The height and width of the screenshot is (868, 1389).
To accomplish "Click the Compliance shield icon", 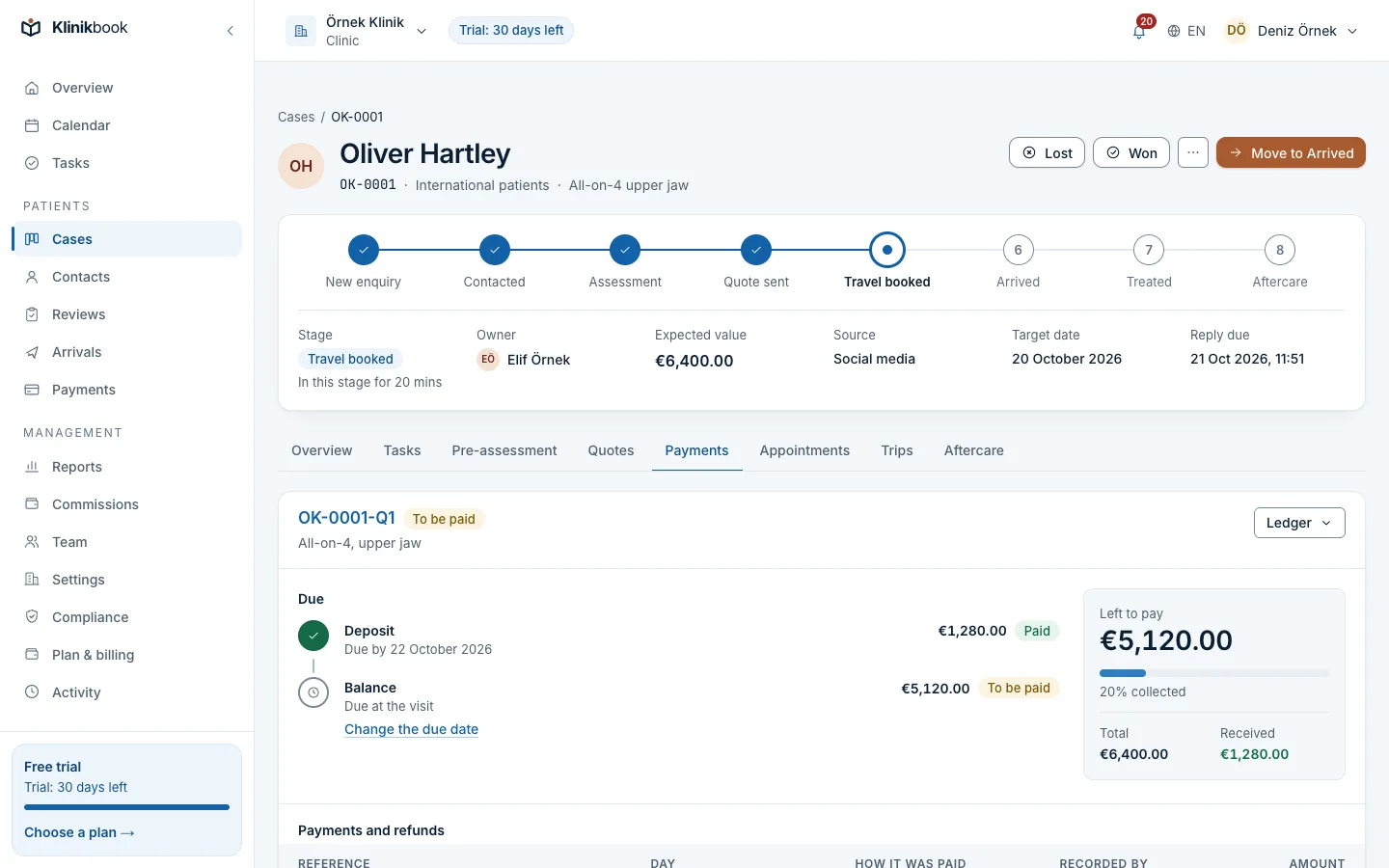I will coord(32,617).
